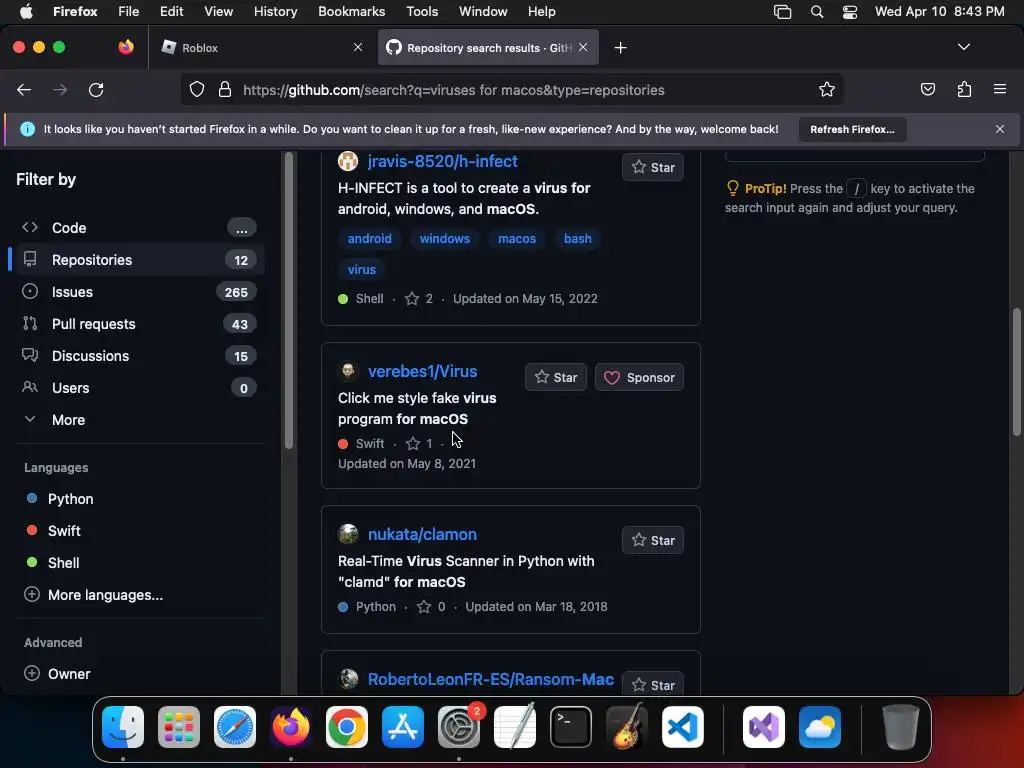Viewport: 1024px width, 768px height.
Task: Open the File menu
Action: tap(128, 12)
